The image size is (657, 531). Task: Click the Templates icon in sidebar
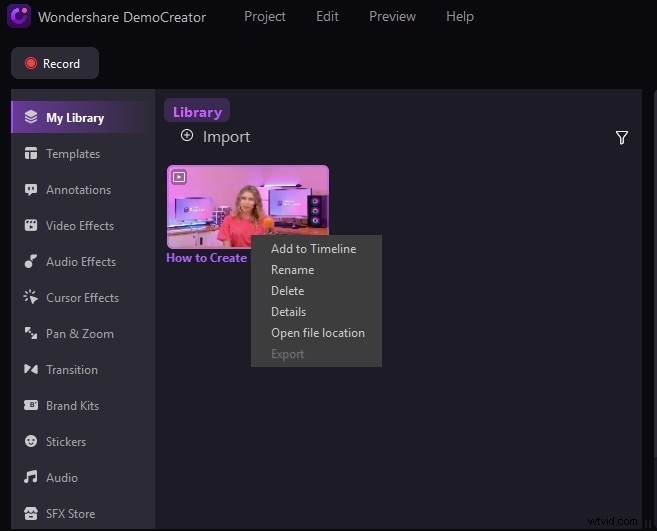pos(31,153)
